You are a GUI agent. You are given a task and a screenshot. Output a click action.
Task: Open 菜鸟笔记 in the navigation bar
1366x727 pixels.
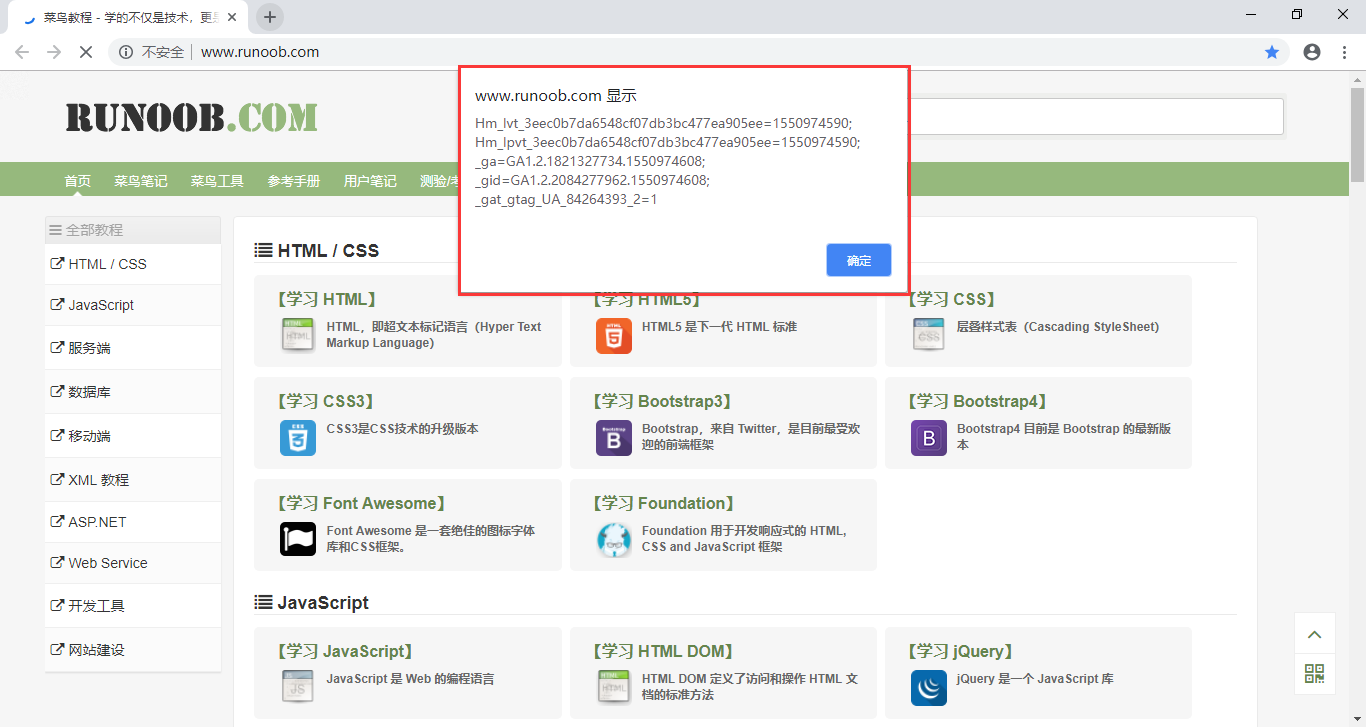[x=141, y=181]
